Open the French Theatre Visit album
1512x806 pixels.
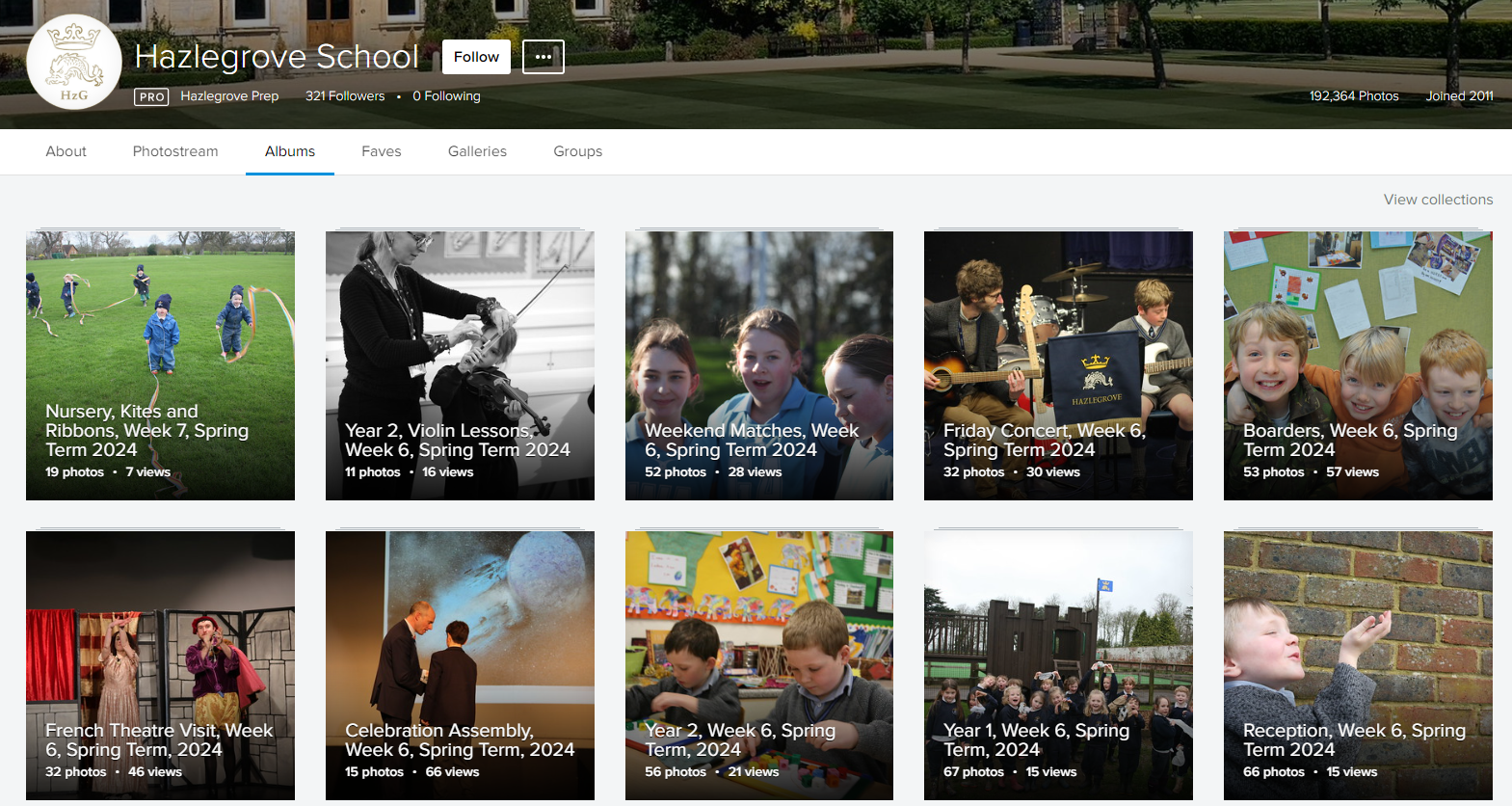point(160,665)
